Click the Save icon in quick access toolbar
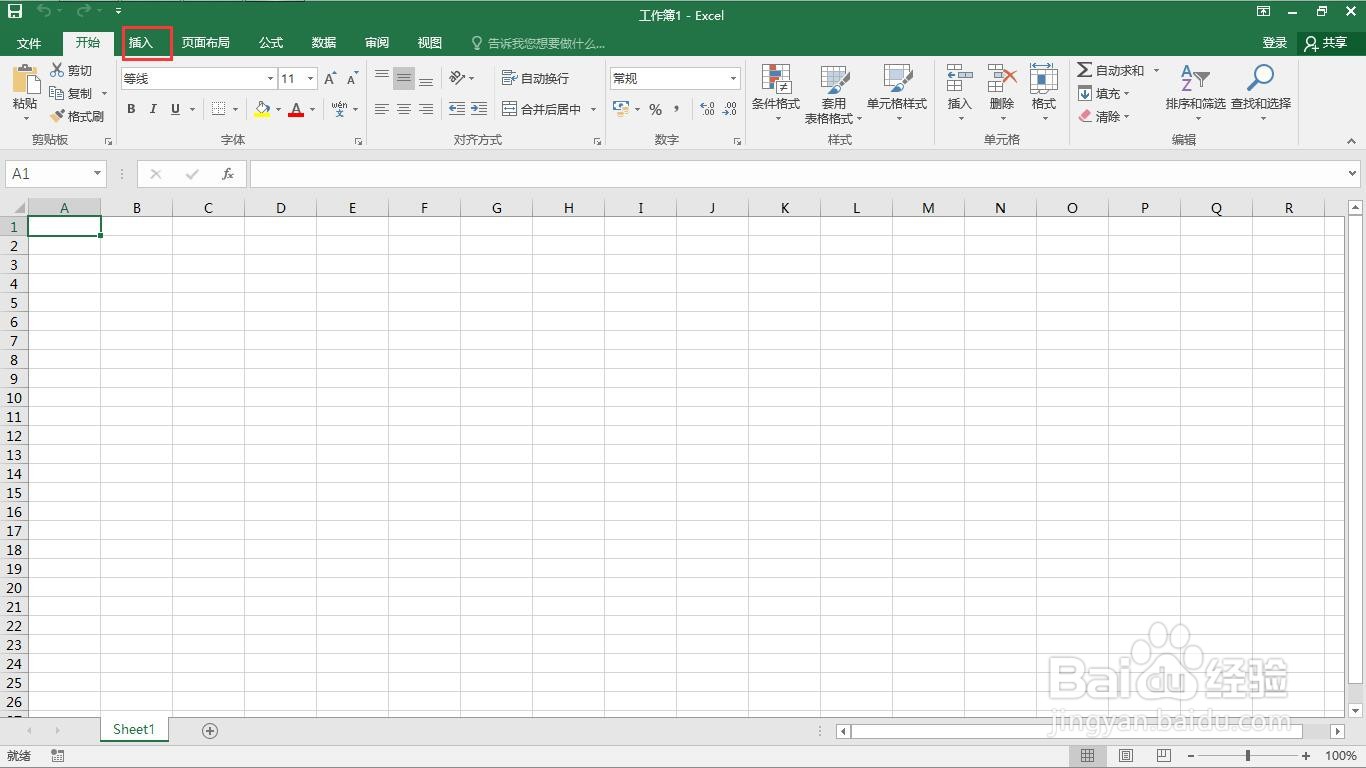1366x768 pixels. pyautogui.click(x=15, y=11)
